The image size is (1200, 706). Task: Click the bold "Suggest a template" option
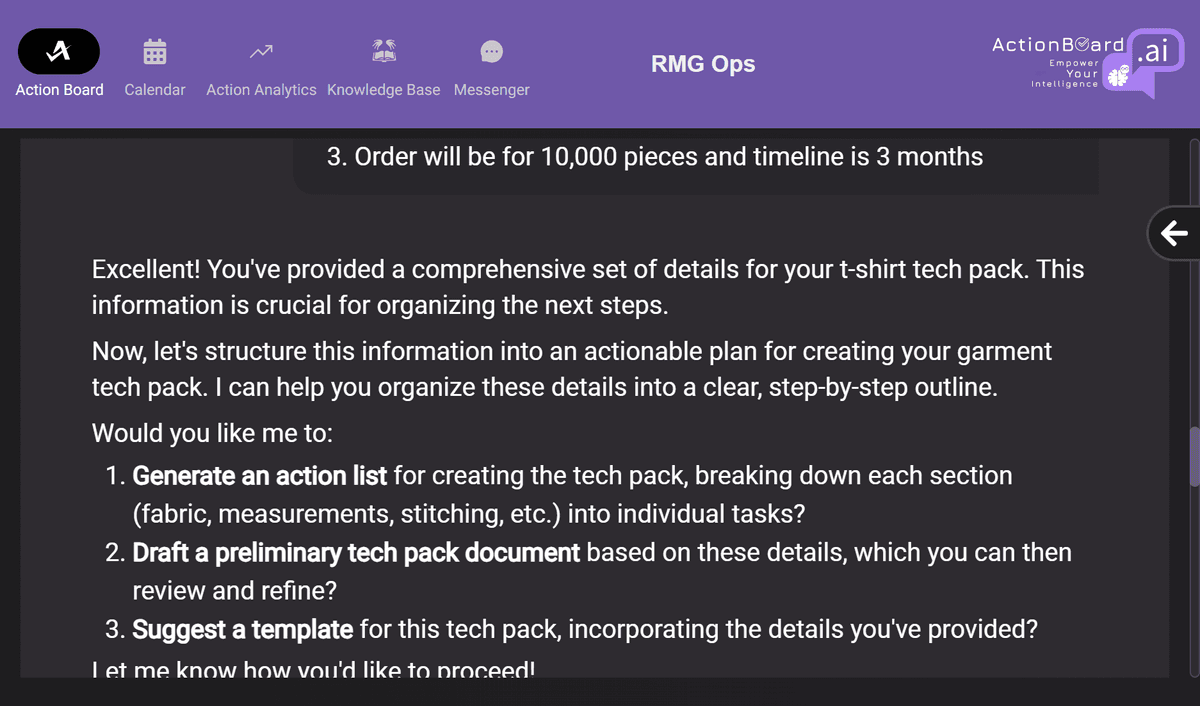(243, 630)
